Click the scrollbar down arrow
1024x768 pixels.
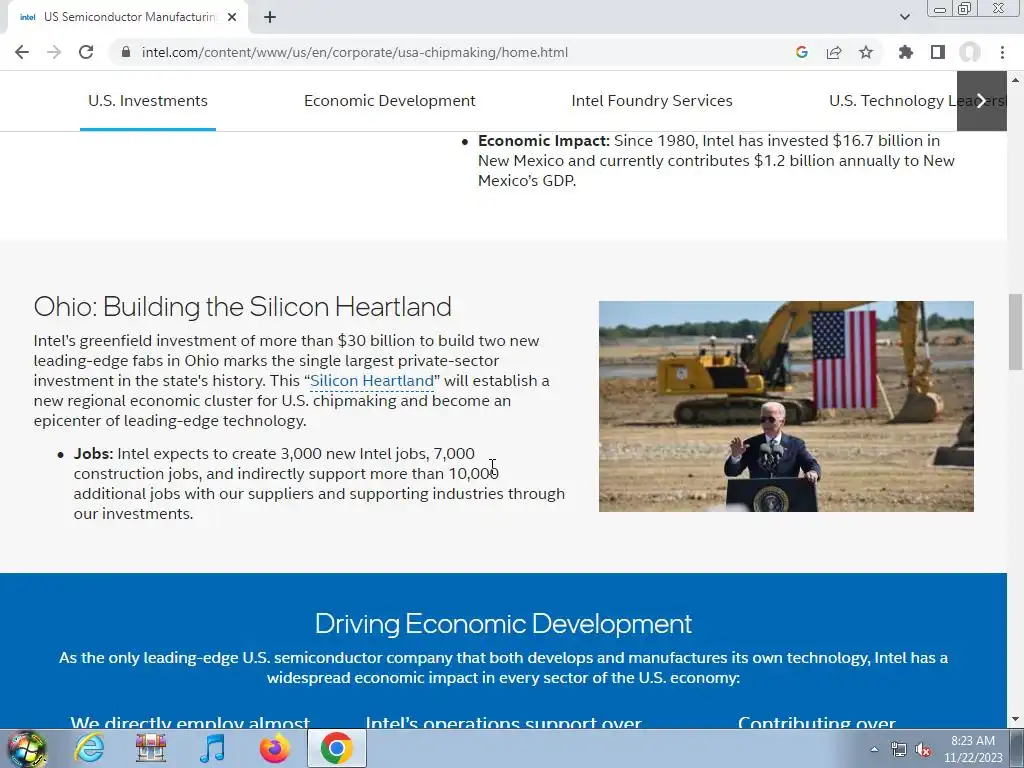[x=1015, y=720]
